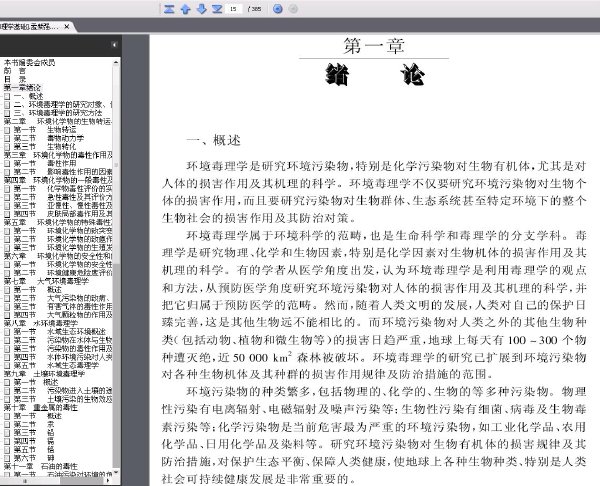600x486 pixels.
Task: Click page icon beside 三、环境毒理学的研究方法
Action: [7, 113]
